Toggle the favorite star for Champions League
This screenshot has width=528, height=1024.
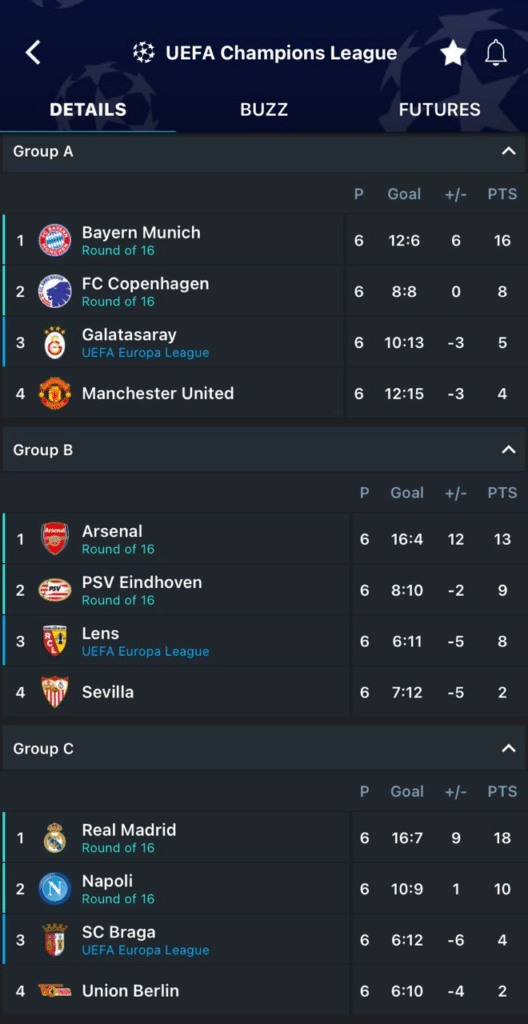coord(453,53)
